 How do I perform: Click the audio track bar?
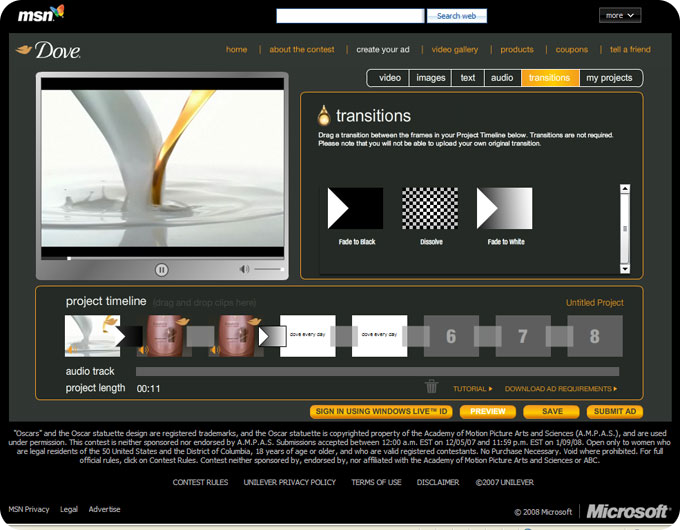(x=377, y=371)
